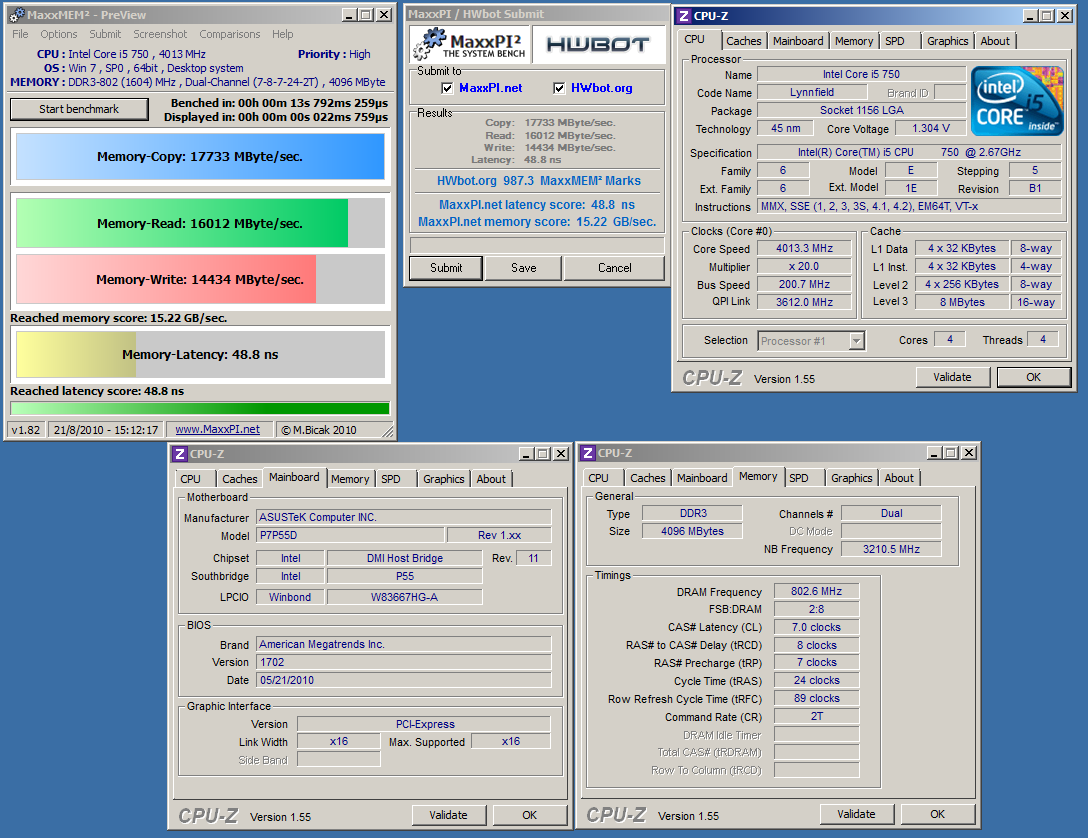Switch to About tab in top CPU-Z window

tap(995, 41)
